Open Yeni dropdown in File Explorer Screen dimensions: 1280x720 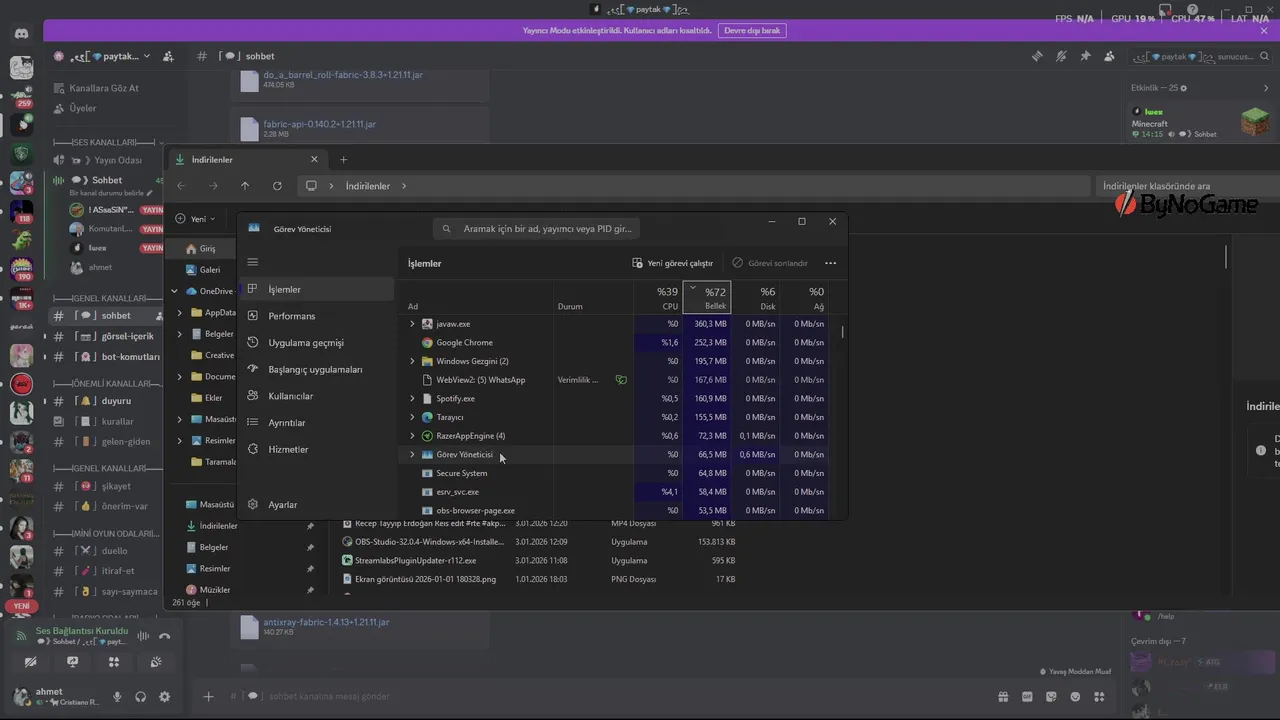(x=196, y=219)
